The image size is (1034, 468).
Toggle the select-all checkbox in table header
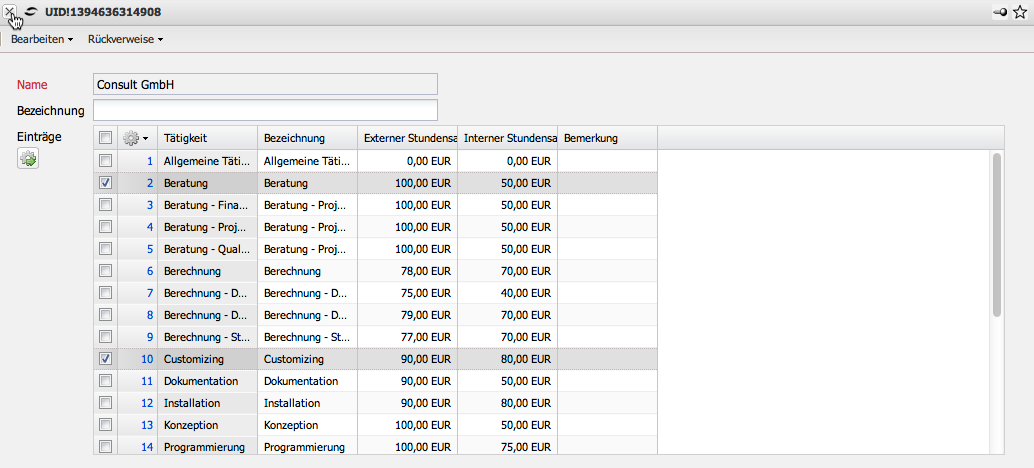pyautogui.click(x=106, y=138)
